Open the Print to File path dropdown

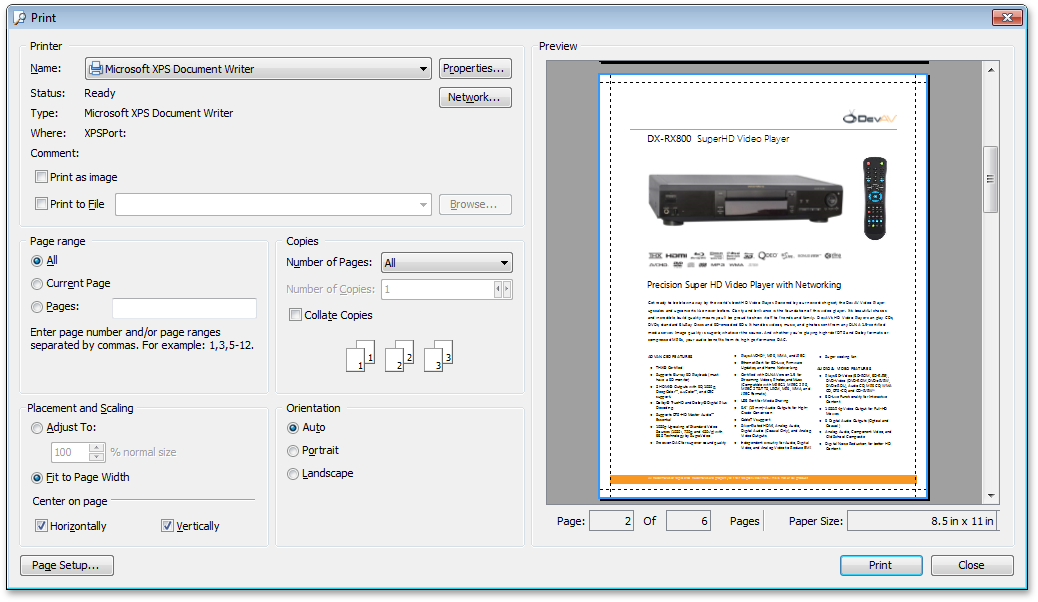click(424, 204)
